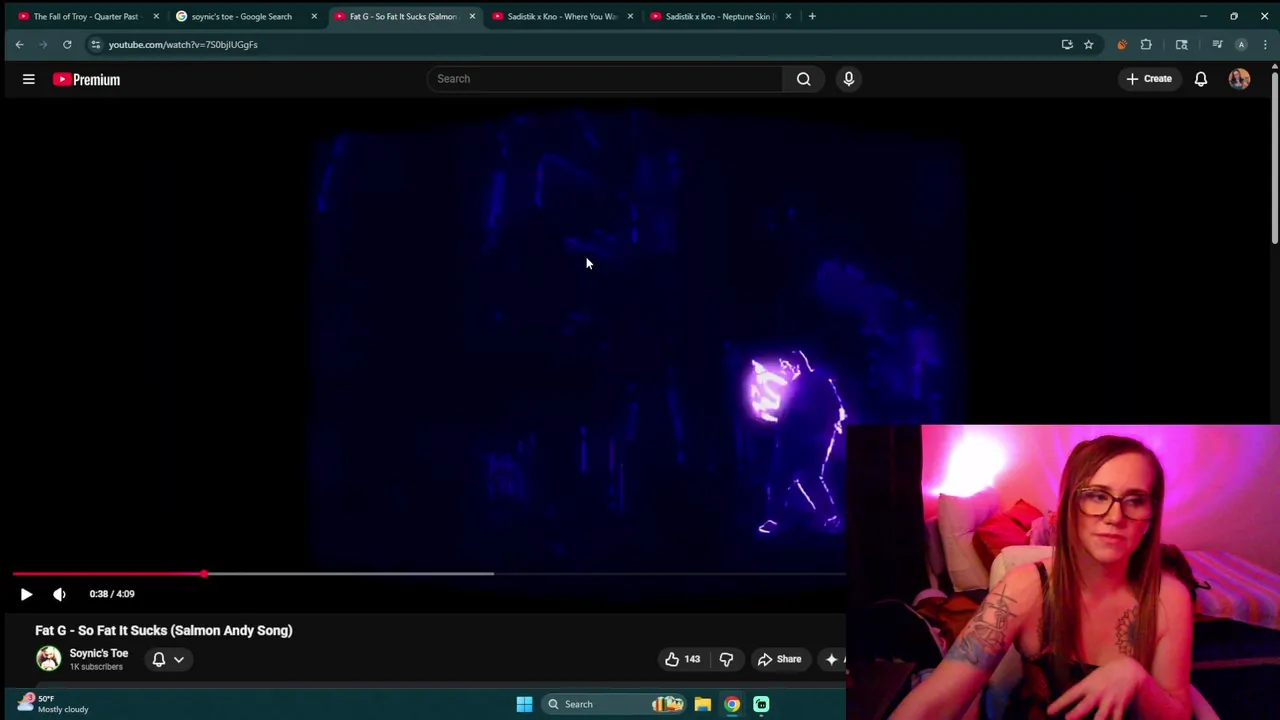The image size is (1280, 720).
Task: Open Soynic's Toe channel avatar
Action: (x=48, y=658)
